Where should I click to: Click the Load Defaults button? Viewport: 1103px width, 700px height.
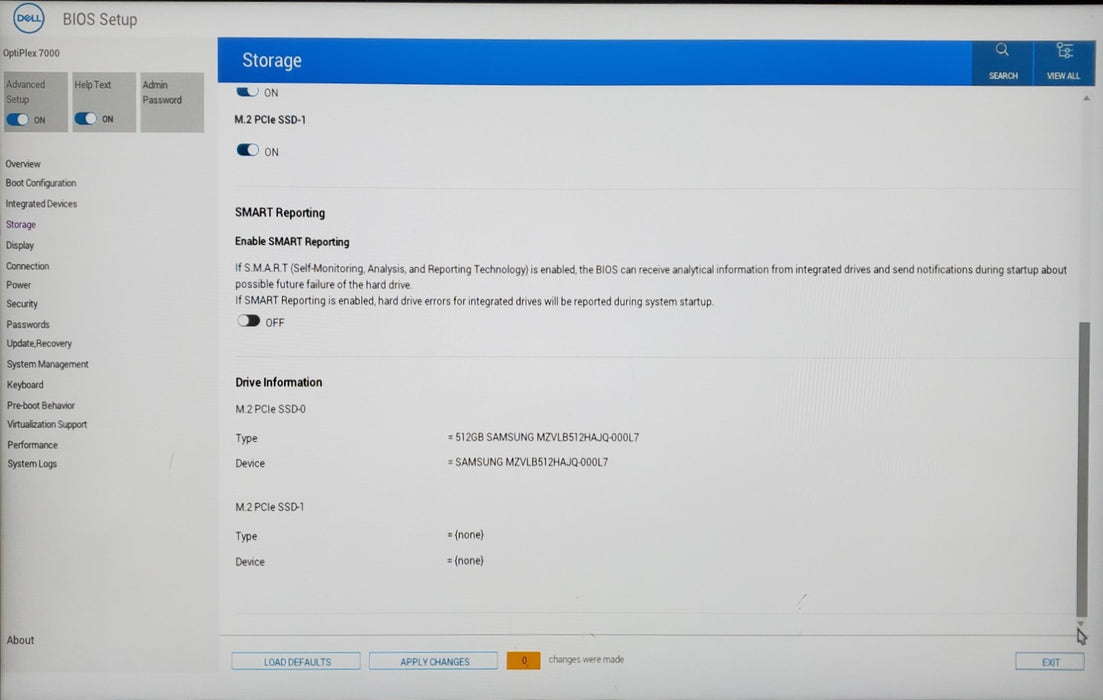pyautogui.click(x=296, y=662)
